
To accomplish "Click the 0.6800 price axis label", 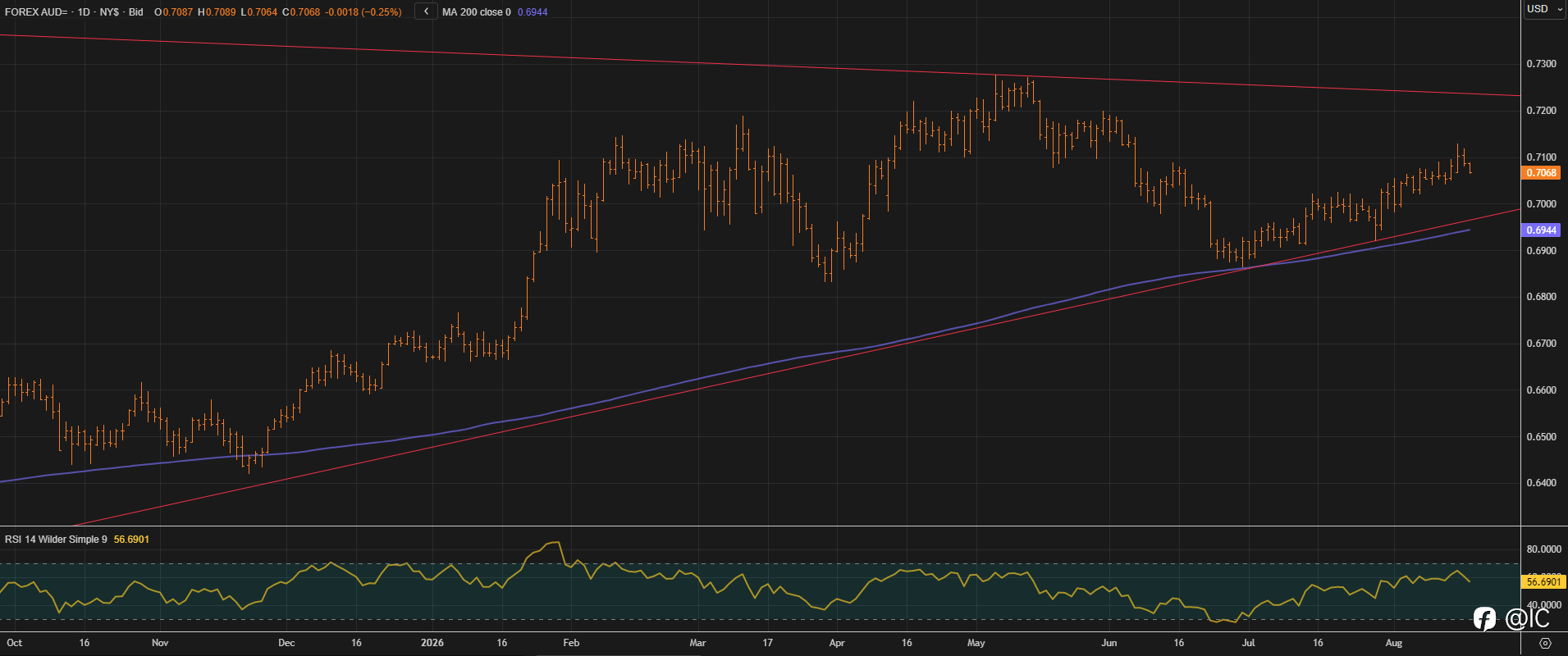I will pyautogui.click(x=1541, y=297).
